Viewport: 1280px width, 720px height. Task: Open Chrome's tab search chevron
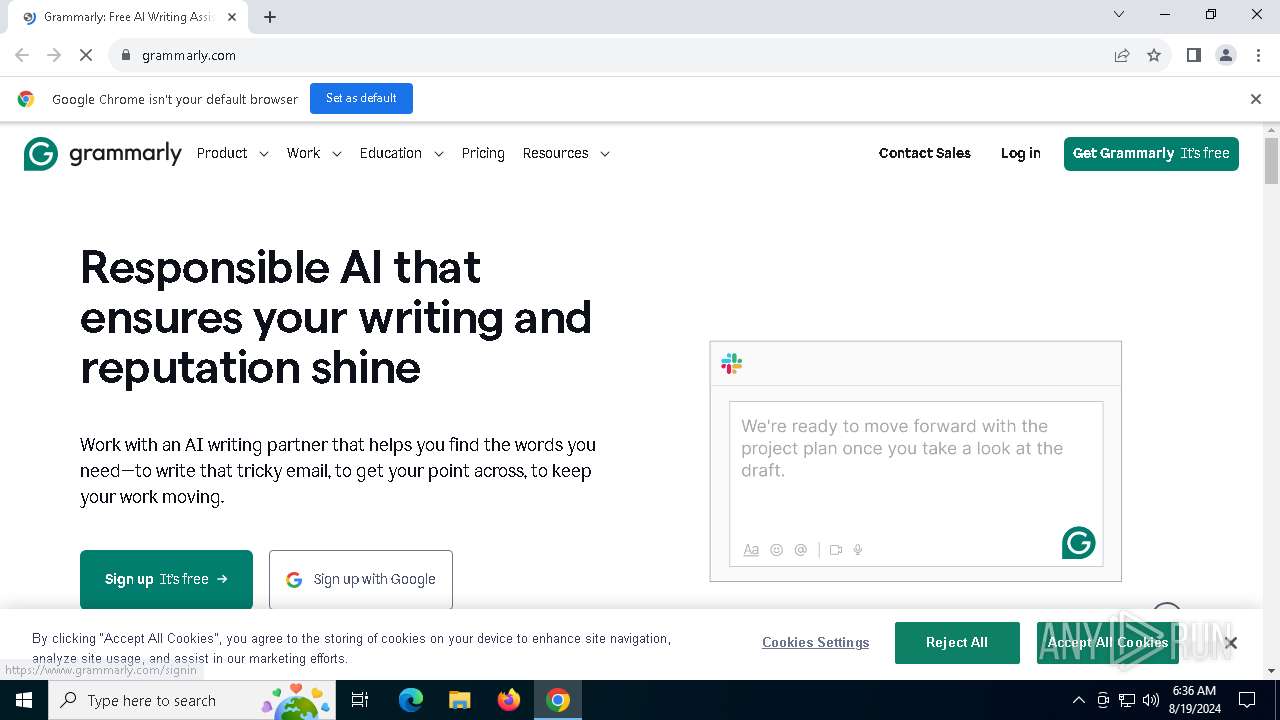(x=1119, y=14)
